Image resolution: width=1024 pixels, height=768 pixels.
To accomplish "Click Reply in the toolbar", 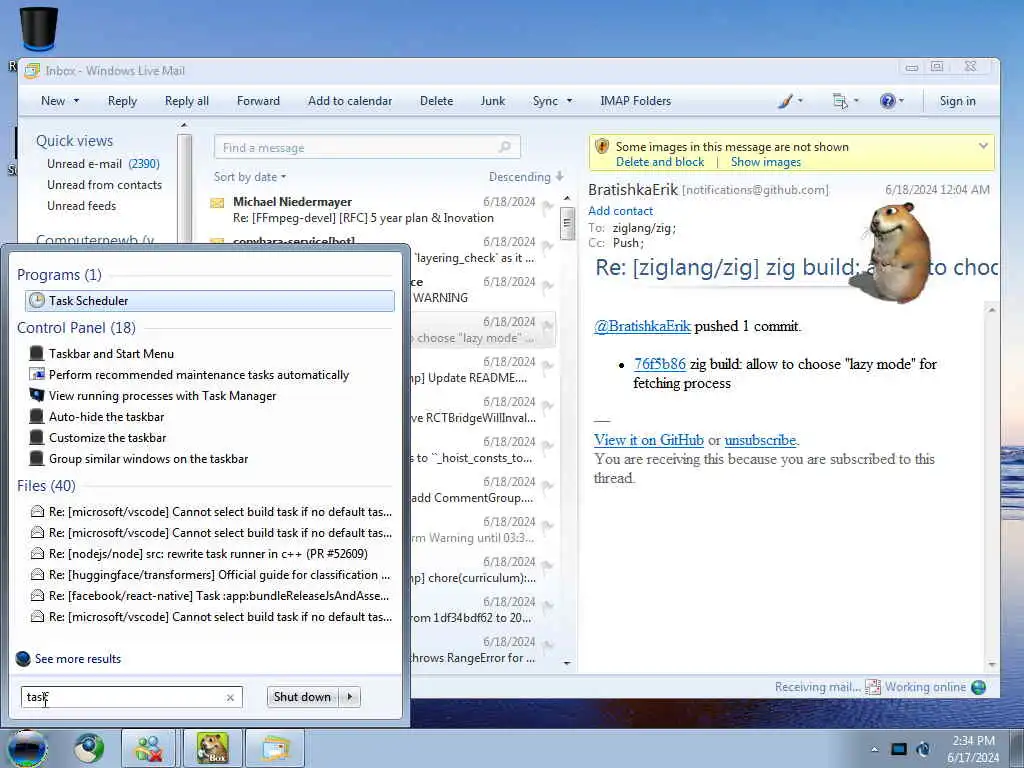I will pyautogui.click(x=122, y=101).
